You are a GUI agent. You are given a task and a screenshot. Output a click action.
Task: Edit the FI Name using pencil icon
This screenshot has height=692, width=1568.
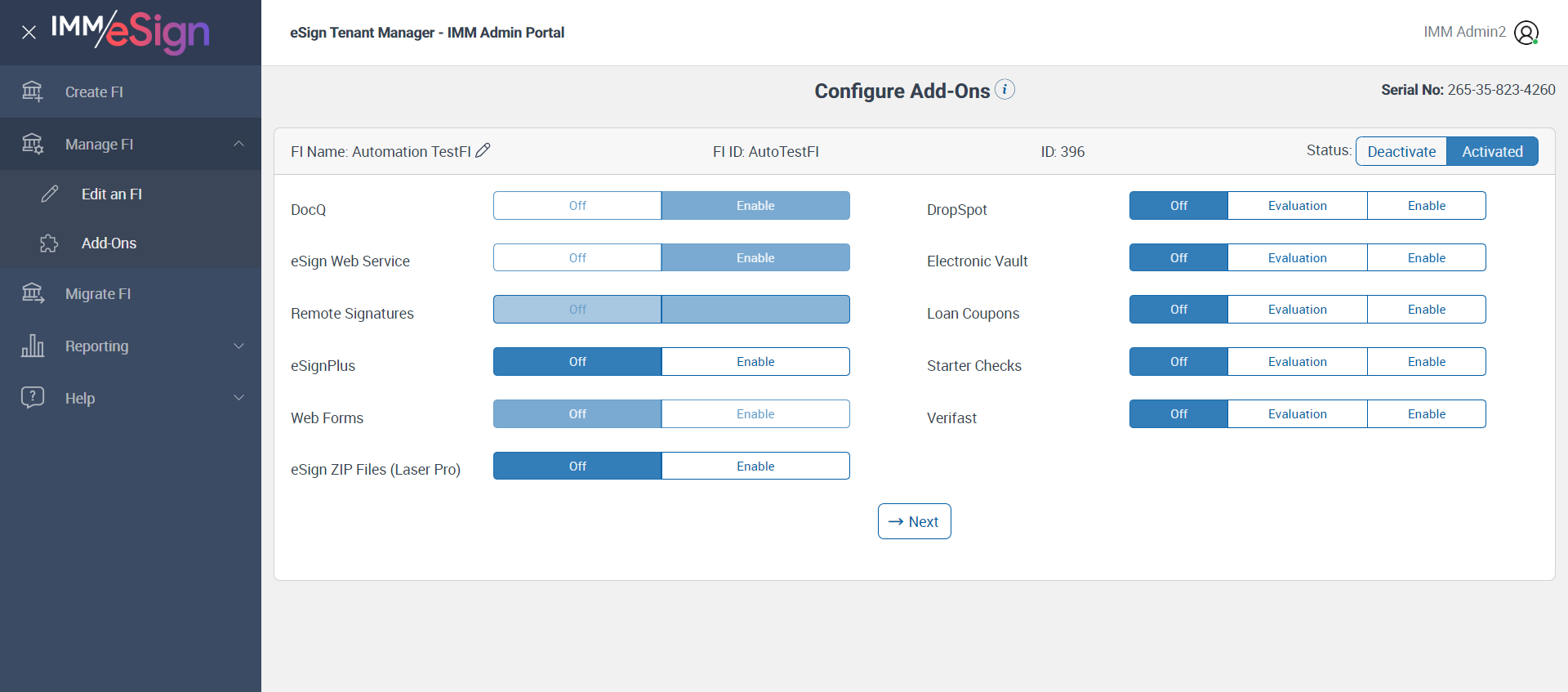(x=483, y=150)
